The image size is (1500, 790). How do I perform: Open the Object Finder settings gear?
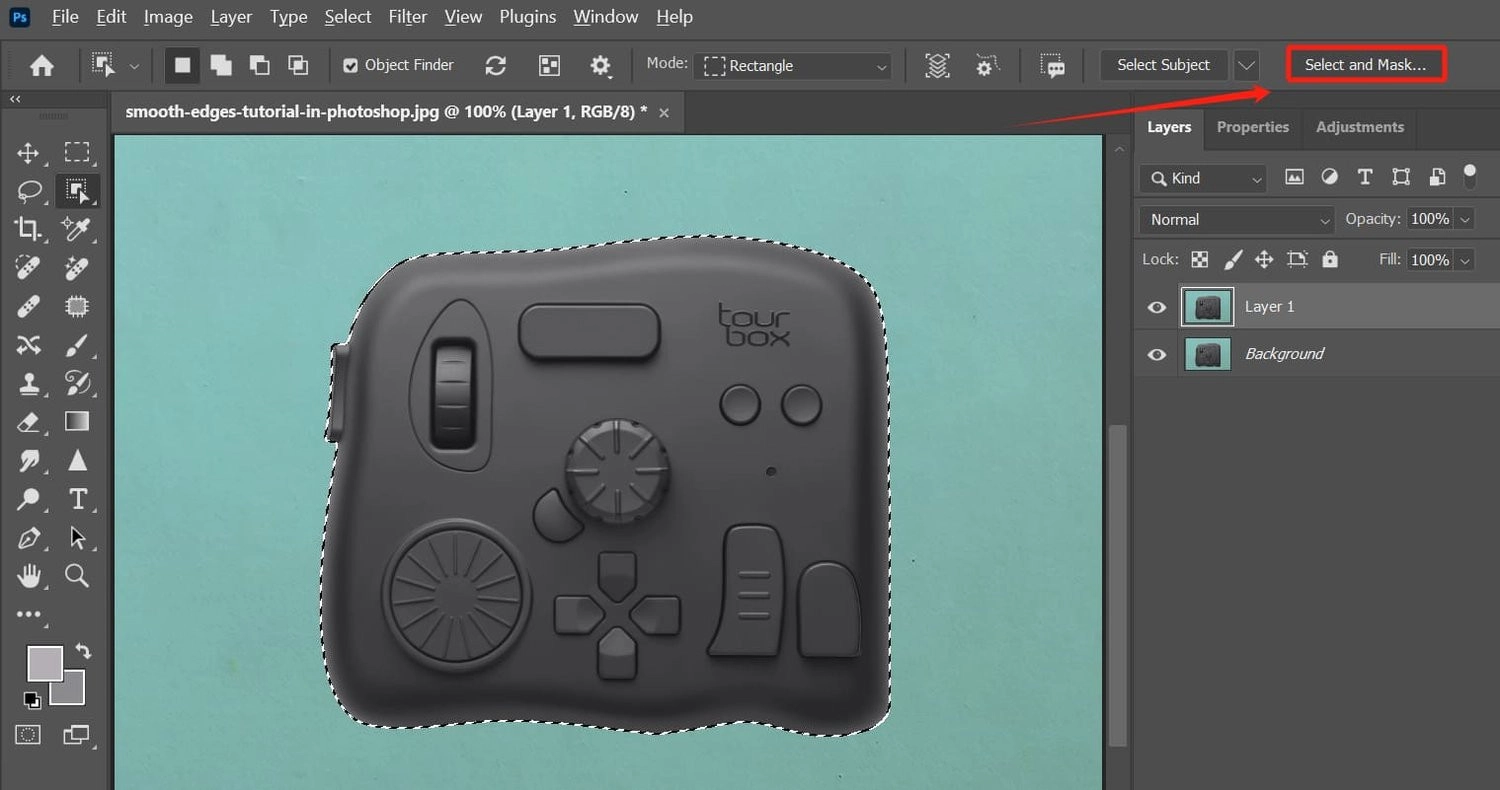600,66
